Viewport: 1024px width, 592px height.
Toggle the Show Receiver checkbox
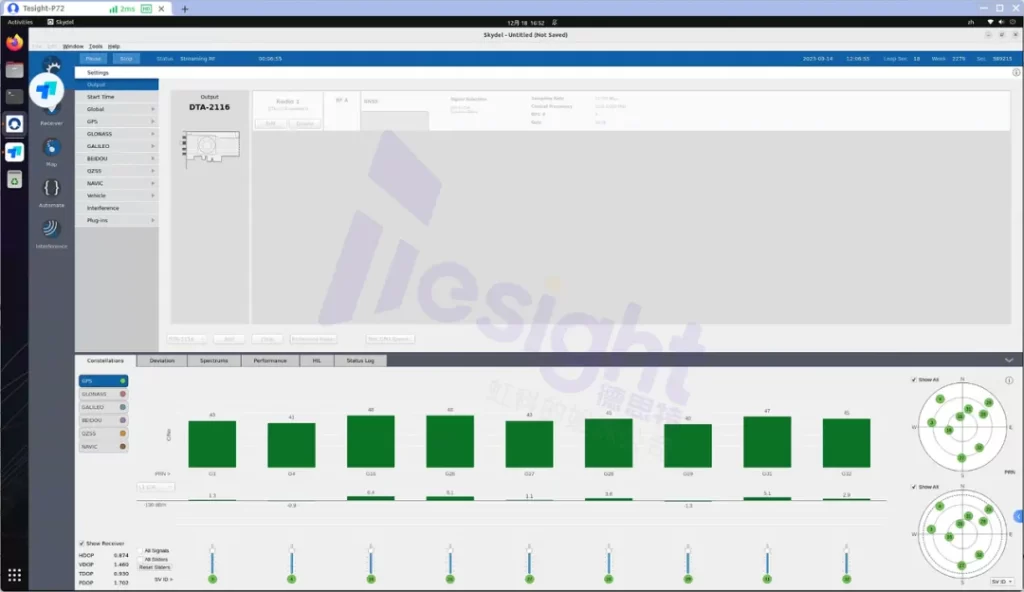click(x=82, y=544)
